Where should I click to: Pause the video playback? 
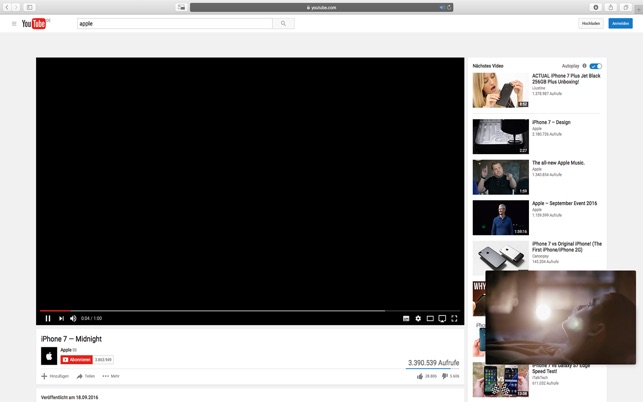(x=48, y=318)
